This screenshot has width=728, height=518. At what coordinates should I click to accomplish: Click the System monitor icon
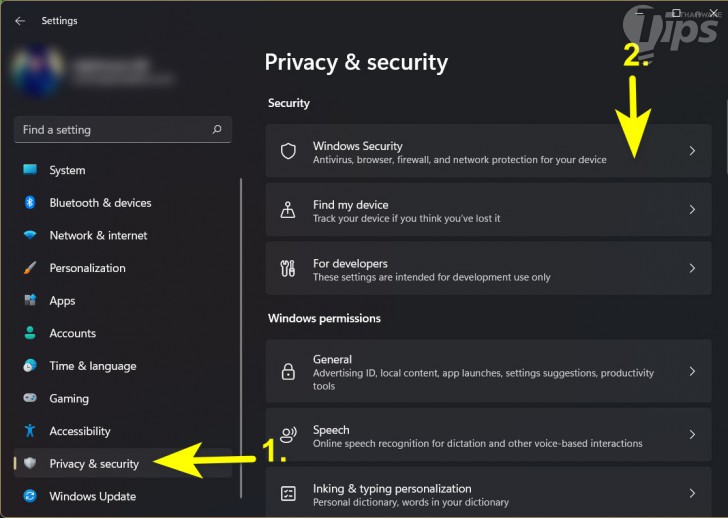[30, 169]
